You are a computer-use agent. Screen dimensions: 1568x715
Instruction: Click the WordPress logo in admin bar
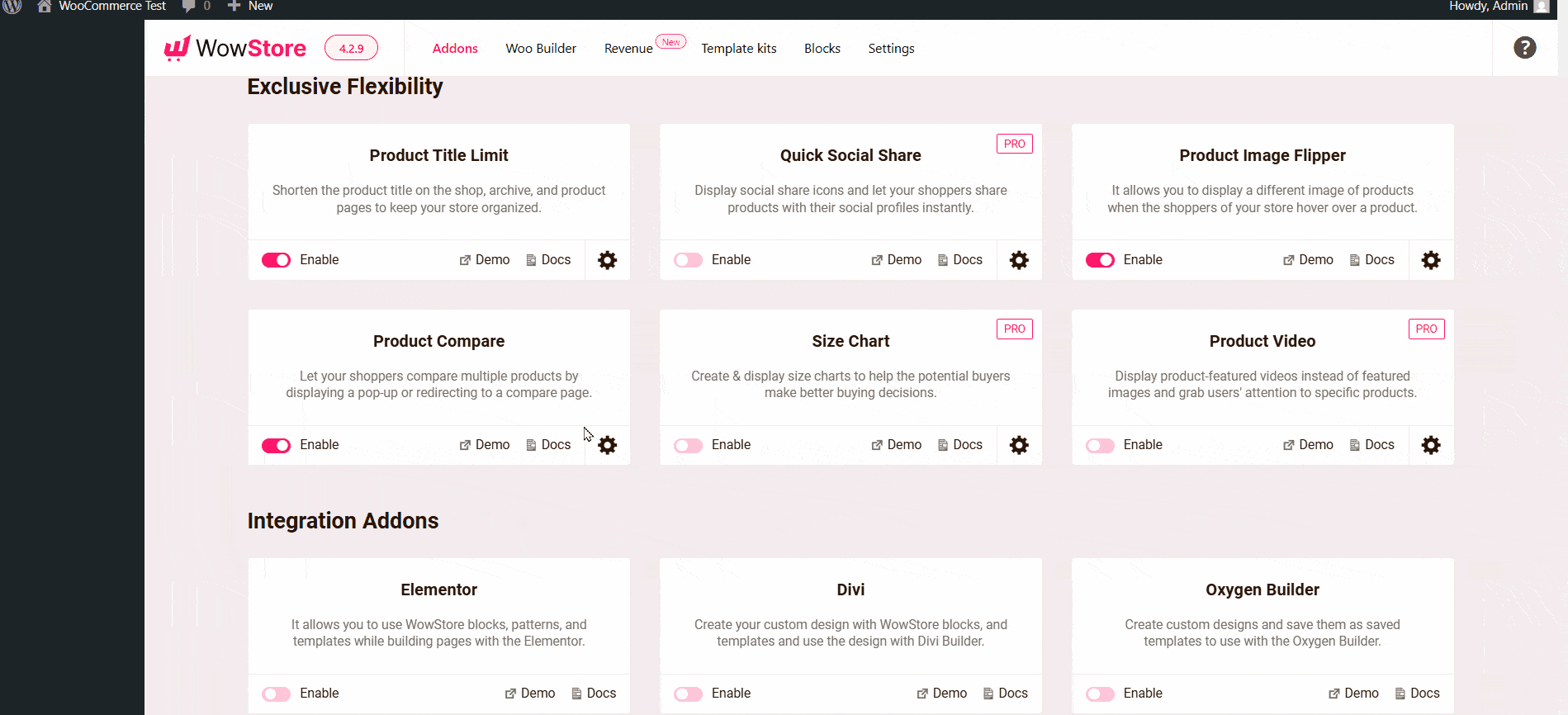12,6
